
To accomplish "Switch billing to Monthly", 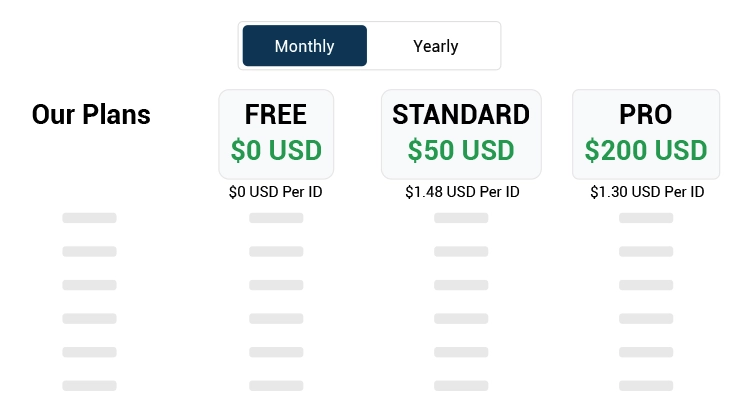I will [304, 46].
